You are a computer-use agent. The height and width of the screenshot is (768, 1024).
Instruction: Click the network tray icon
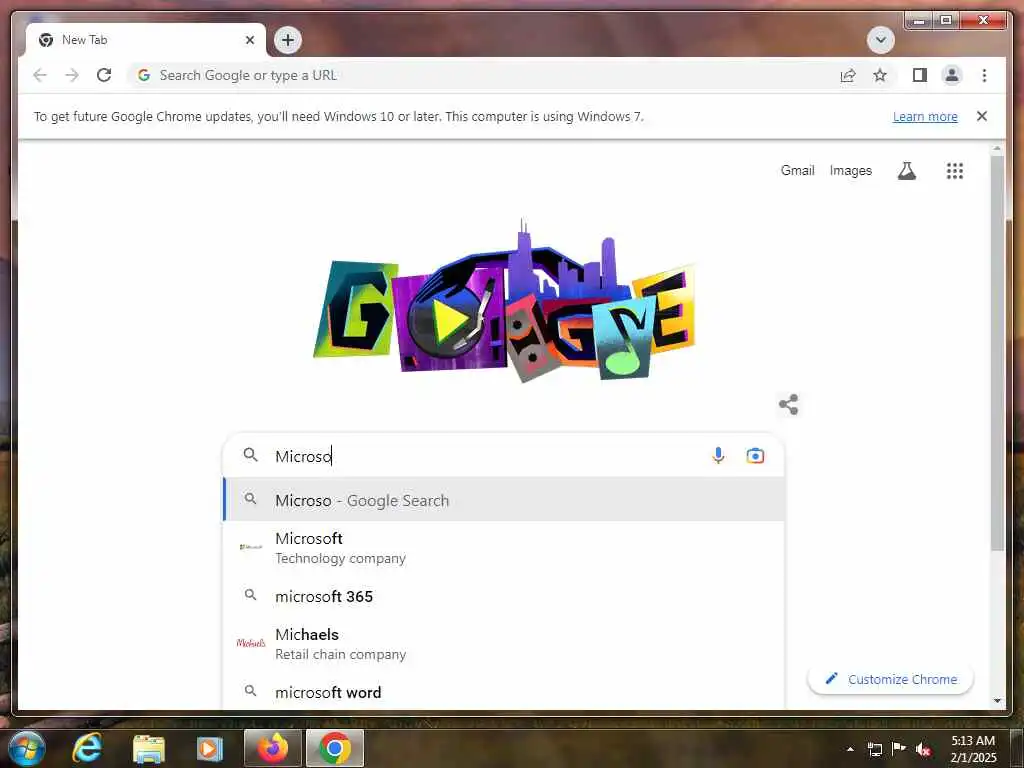point(874,749)
